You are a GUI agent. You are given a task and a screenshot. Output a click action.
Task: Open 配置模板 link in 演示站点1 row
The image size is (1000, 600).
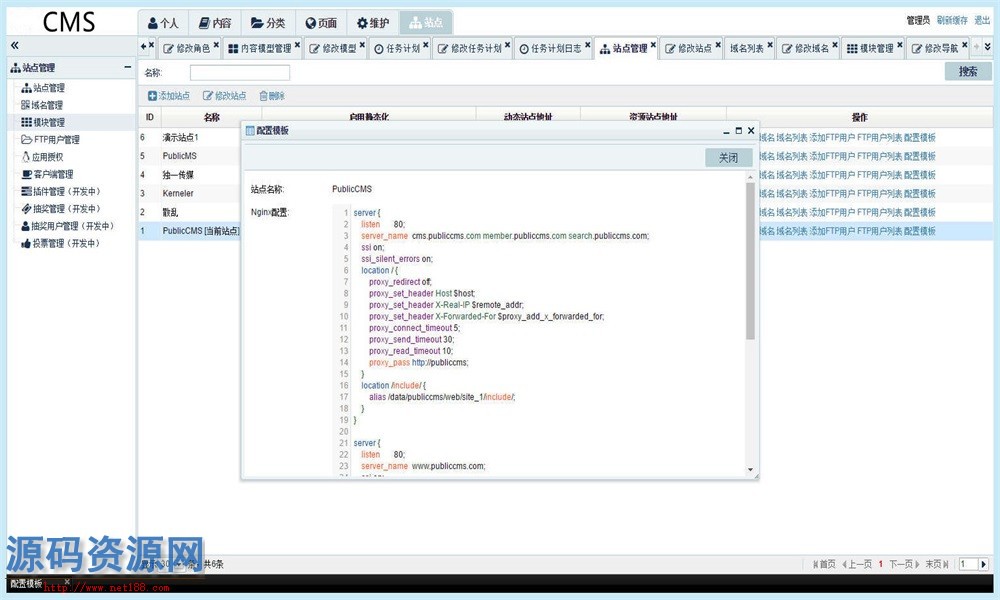click(x=919, y=137)
